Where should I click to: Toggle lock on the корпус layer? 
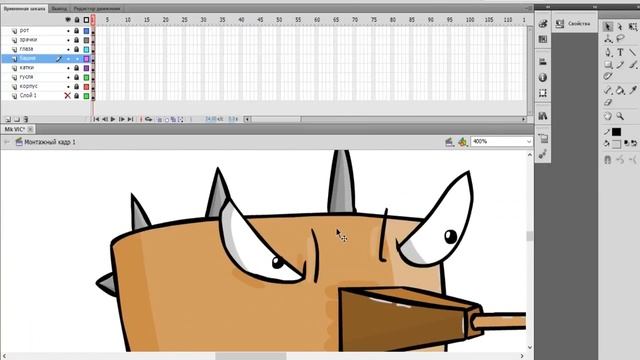tap(76, 87)
